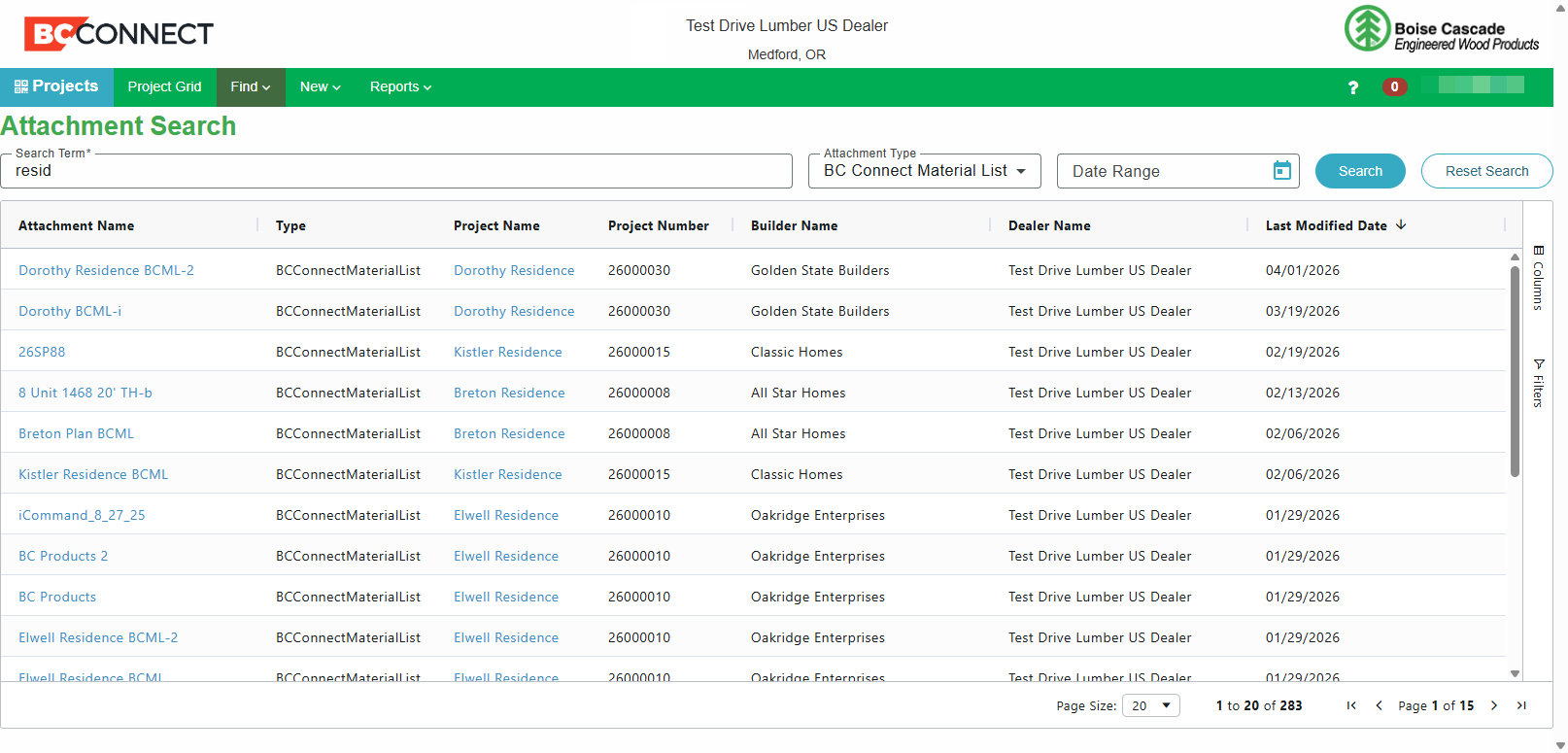This screenshot has height=753, width=1568.
Task: Sort by the Type column header
Action: (x=290, y=225)
